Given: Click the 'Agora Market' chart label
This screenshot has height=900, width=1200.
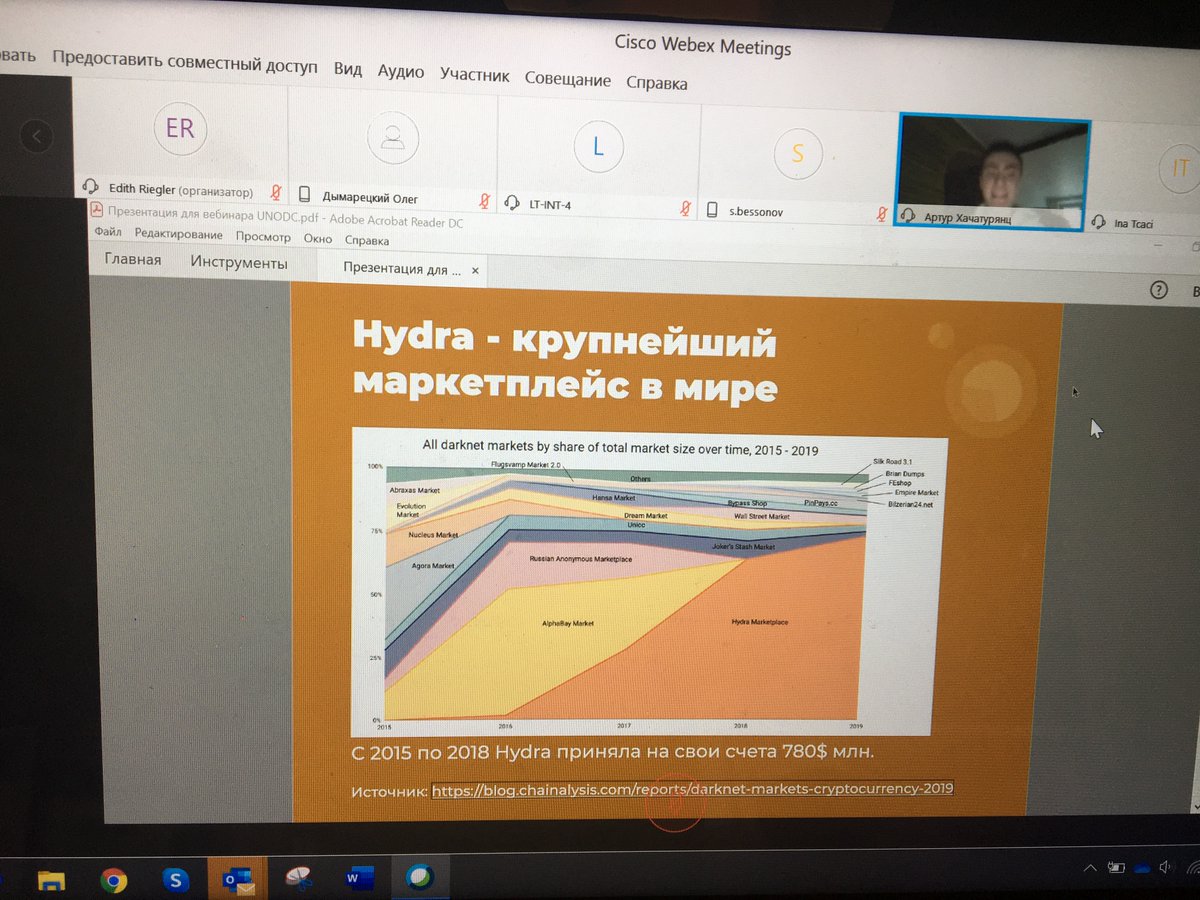Looking at the screenshot, I should (433, 566).
